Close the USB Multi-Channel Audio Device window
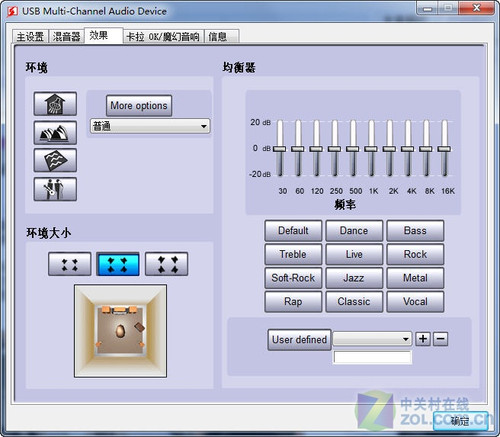The height and width of the screenshot is (437, 500). (477, 8)
